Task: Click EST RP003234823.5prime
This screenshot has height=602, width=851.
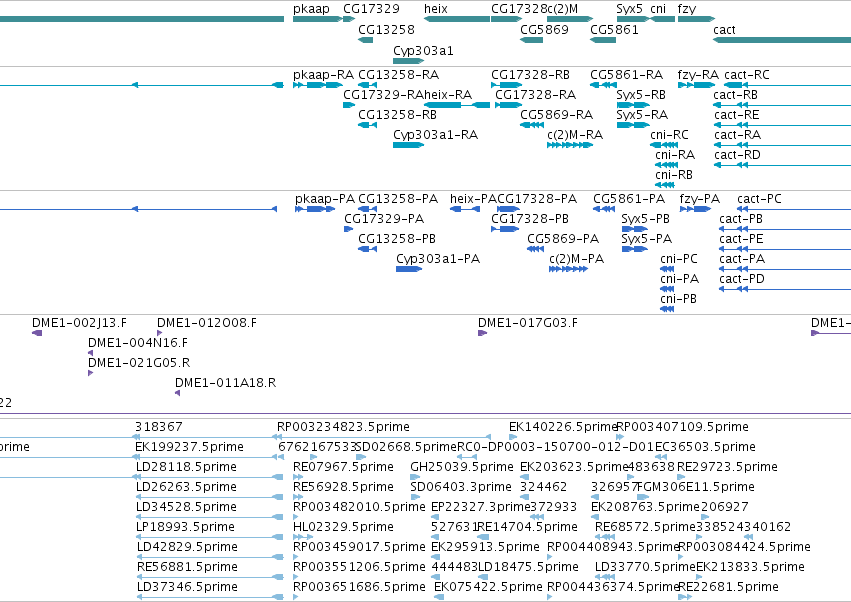Action: point(343,427)
